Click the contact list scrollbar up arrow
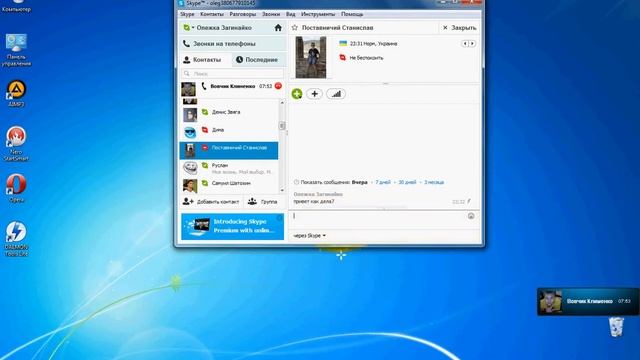The width and height of the screenshot is (640, 360). click(282, 103)
